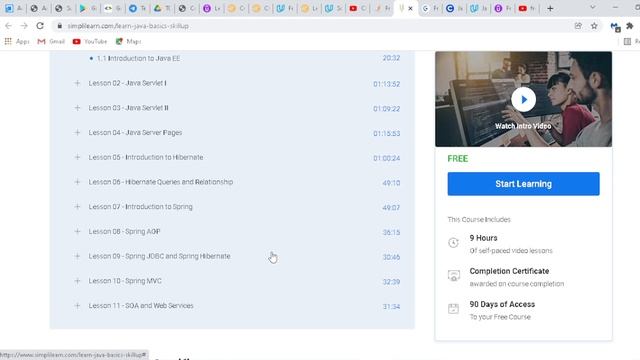Click the share page icon in address bar
The height and width of the screenshot is (360, 640).
[x=578, y=26]
